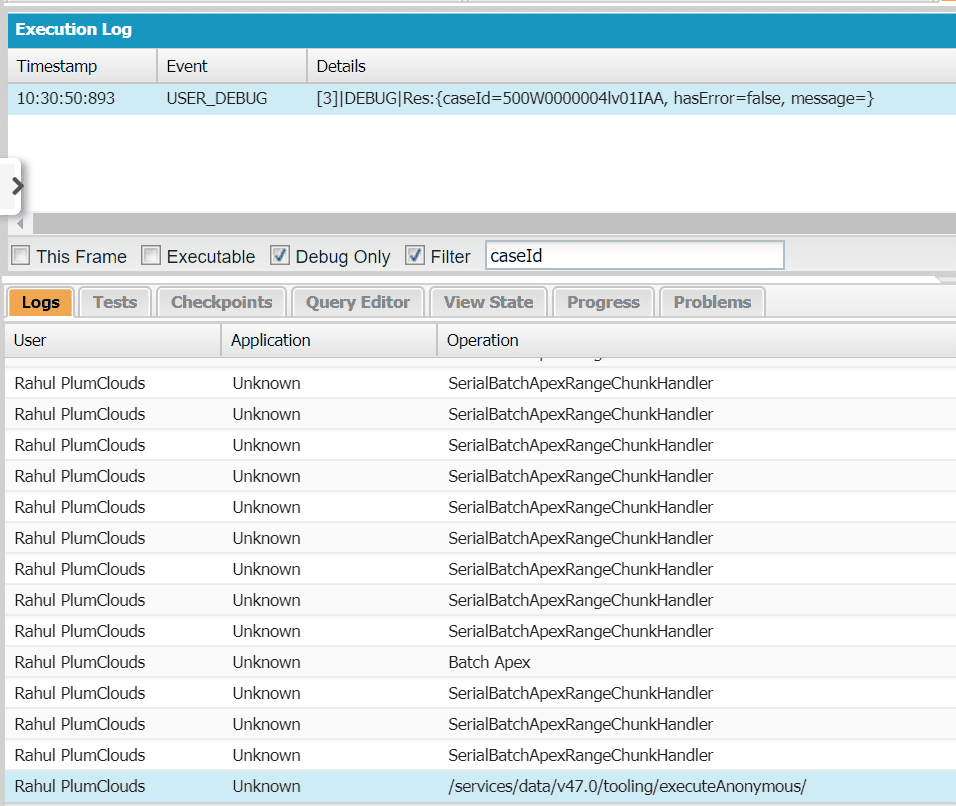Show the Progress tab
The width and height of the screenshot is (956, 806).
click(x=603, y=302)
